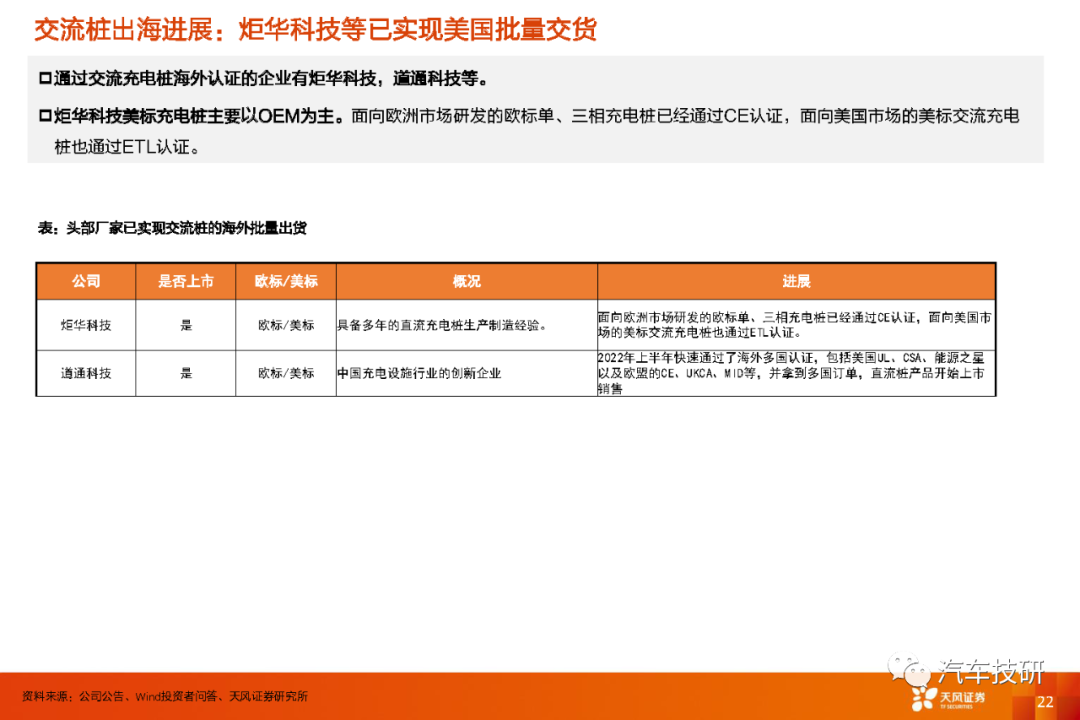Select the "炬华科技" company cell
The height and width of the screenshot is (720, 1080).
click(86, 325)
